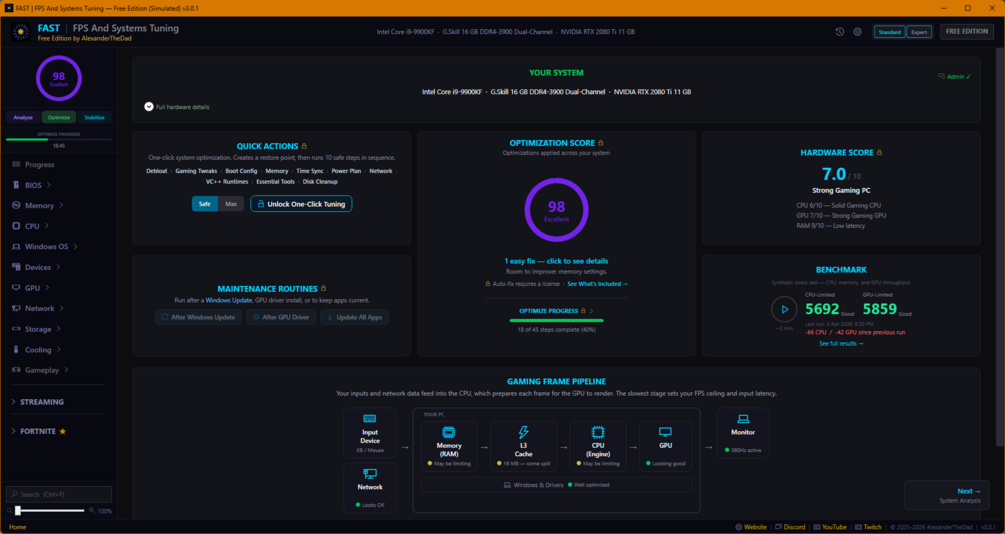Click Unlock One-Click Tuning button
Image resolution: width=1005 pixels, height=534 pixels.
[301, 204]
